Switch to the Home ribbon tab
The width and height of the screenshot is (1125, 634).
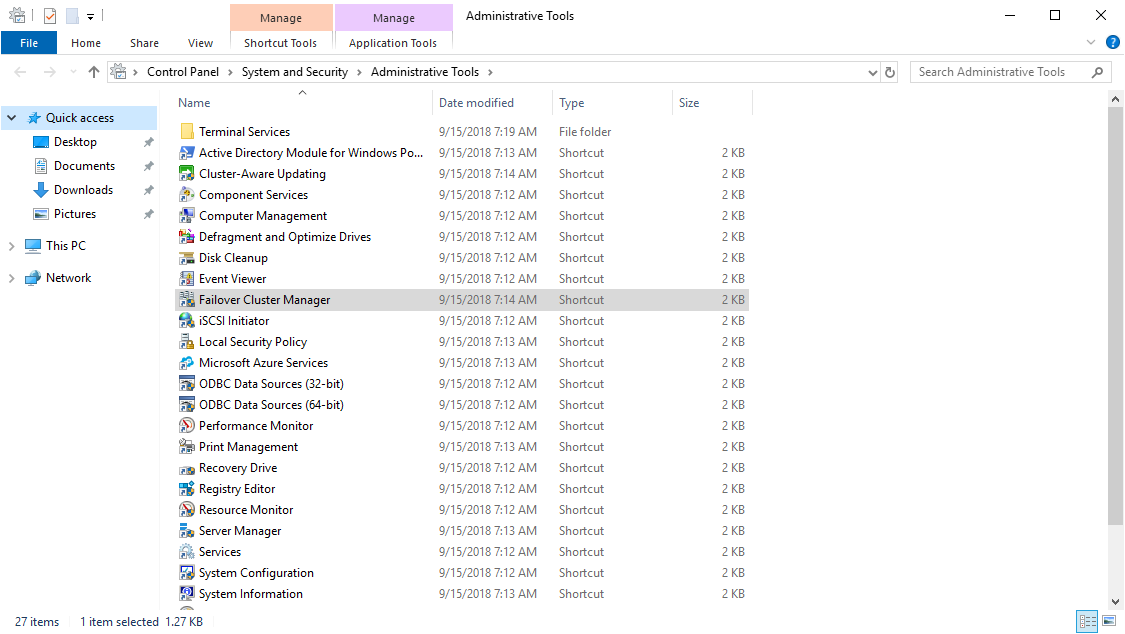point(86,43)
